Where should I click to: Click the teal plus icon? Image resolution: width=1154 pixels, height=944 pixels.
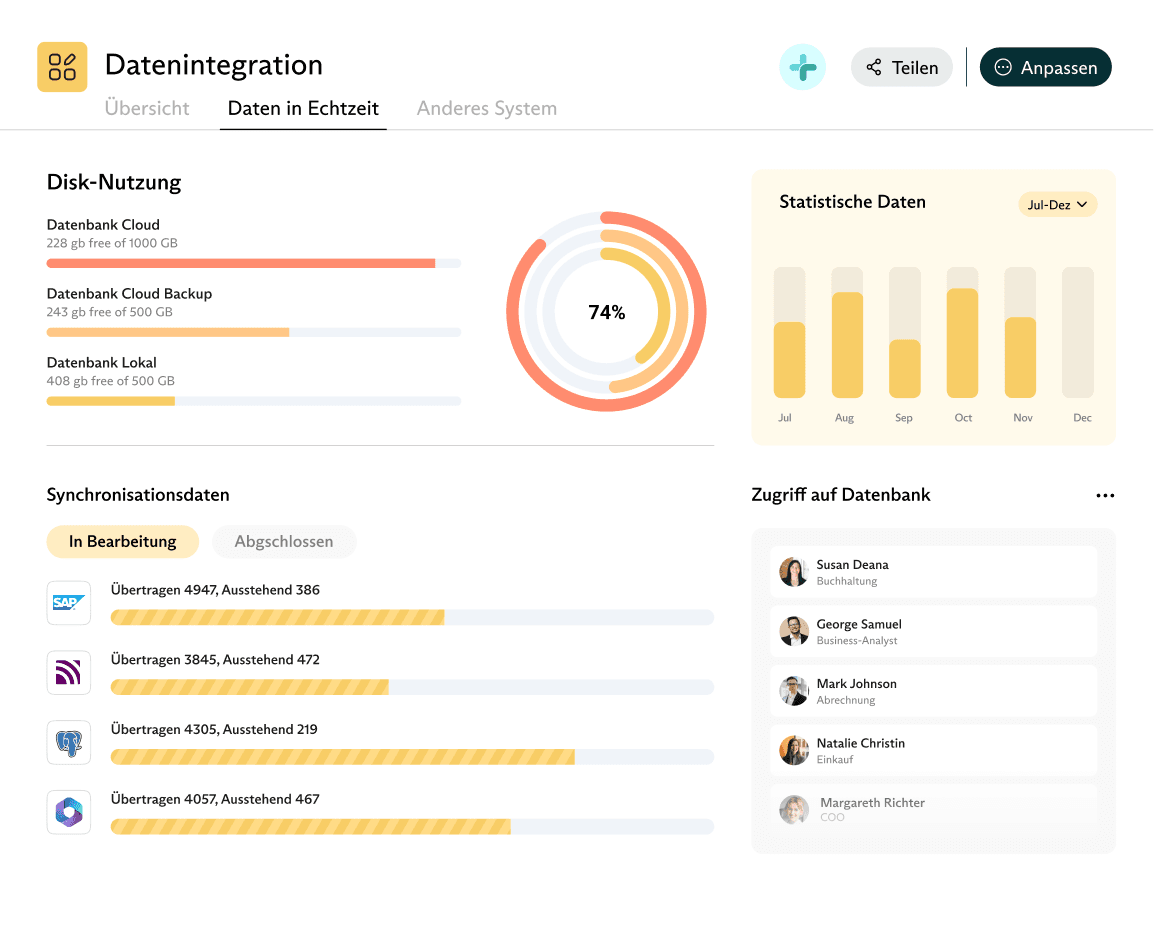[802, 68]
